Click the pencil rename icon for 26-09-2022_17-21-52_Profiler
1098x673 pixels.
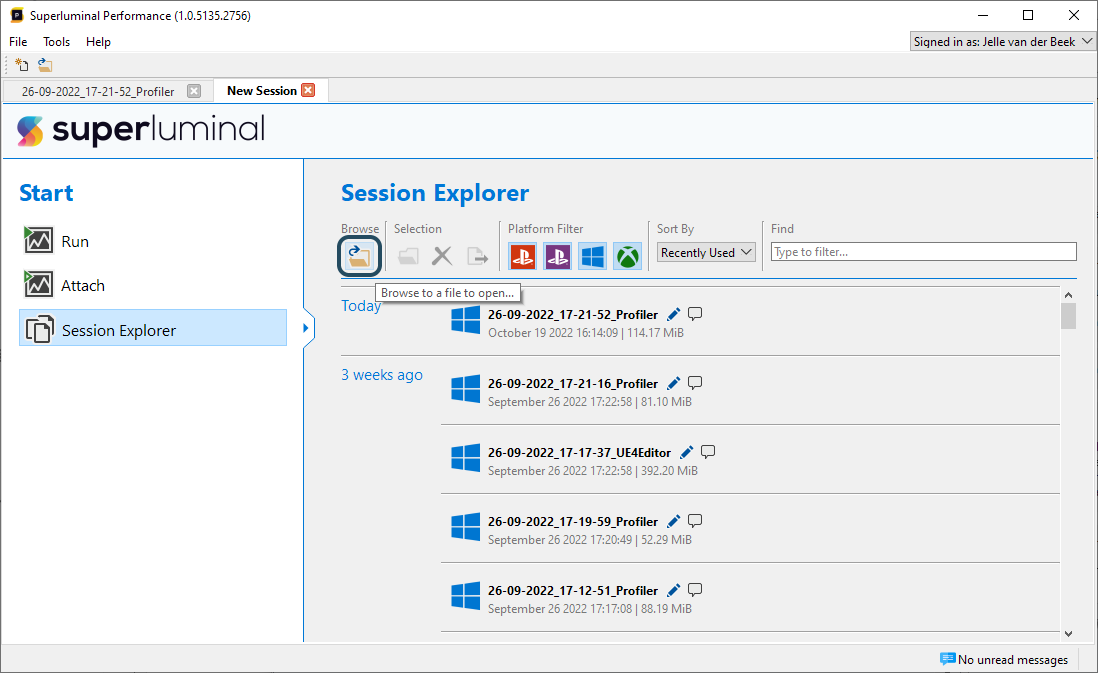pyautogui.click(x=674, y=314)
